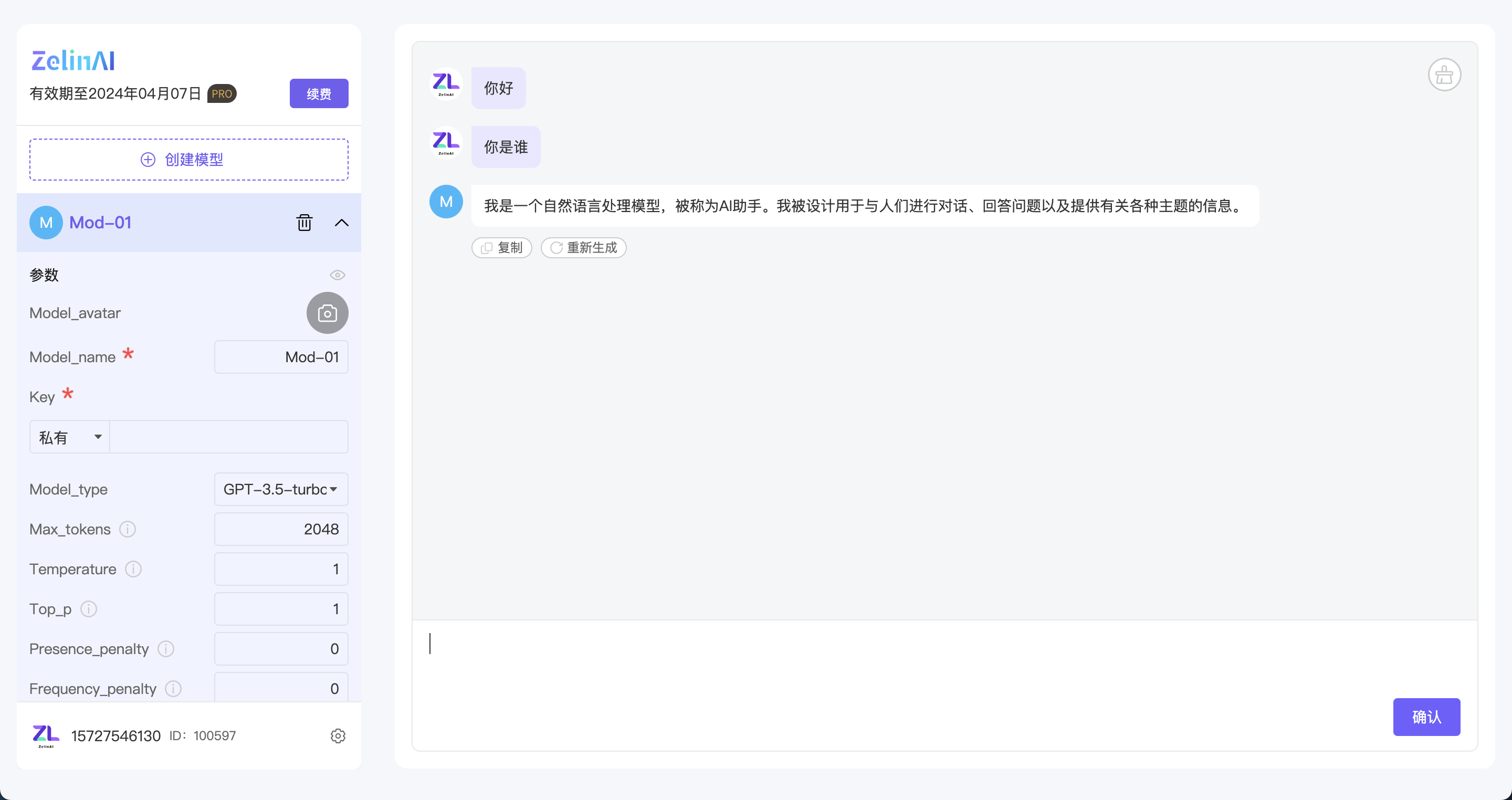Click the Max_tokens info icon
Image resolution: width=1512 pixels, height=800 pixels.
click(x=128, y=529)
